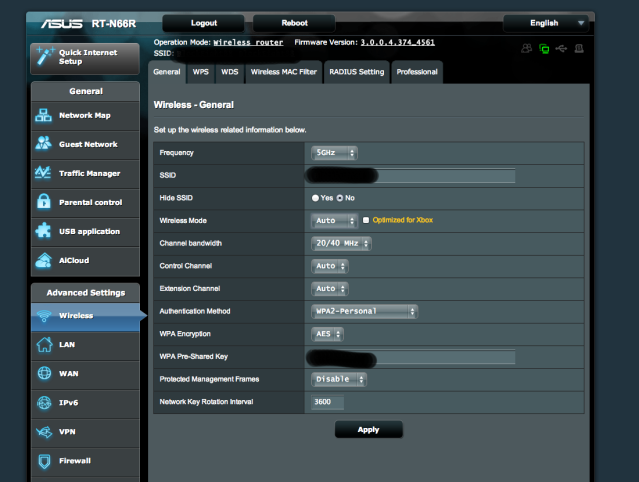Open the English language dropdown
The width and height of the screenshot is (639, 482).
pos(546,23)
